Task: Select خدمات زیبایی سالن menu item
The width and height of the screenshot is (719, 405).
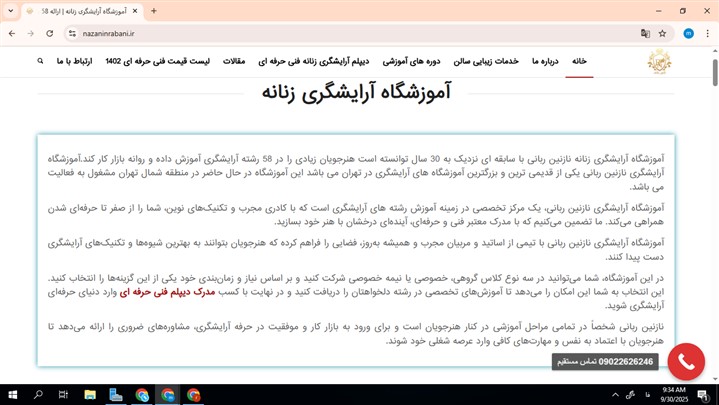Action: coord(486,61)
